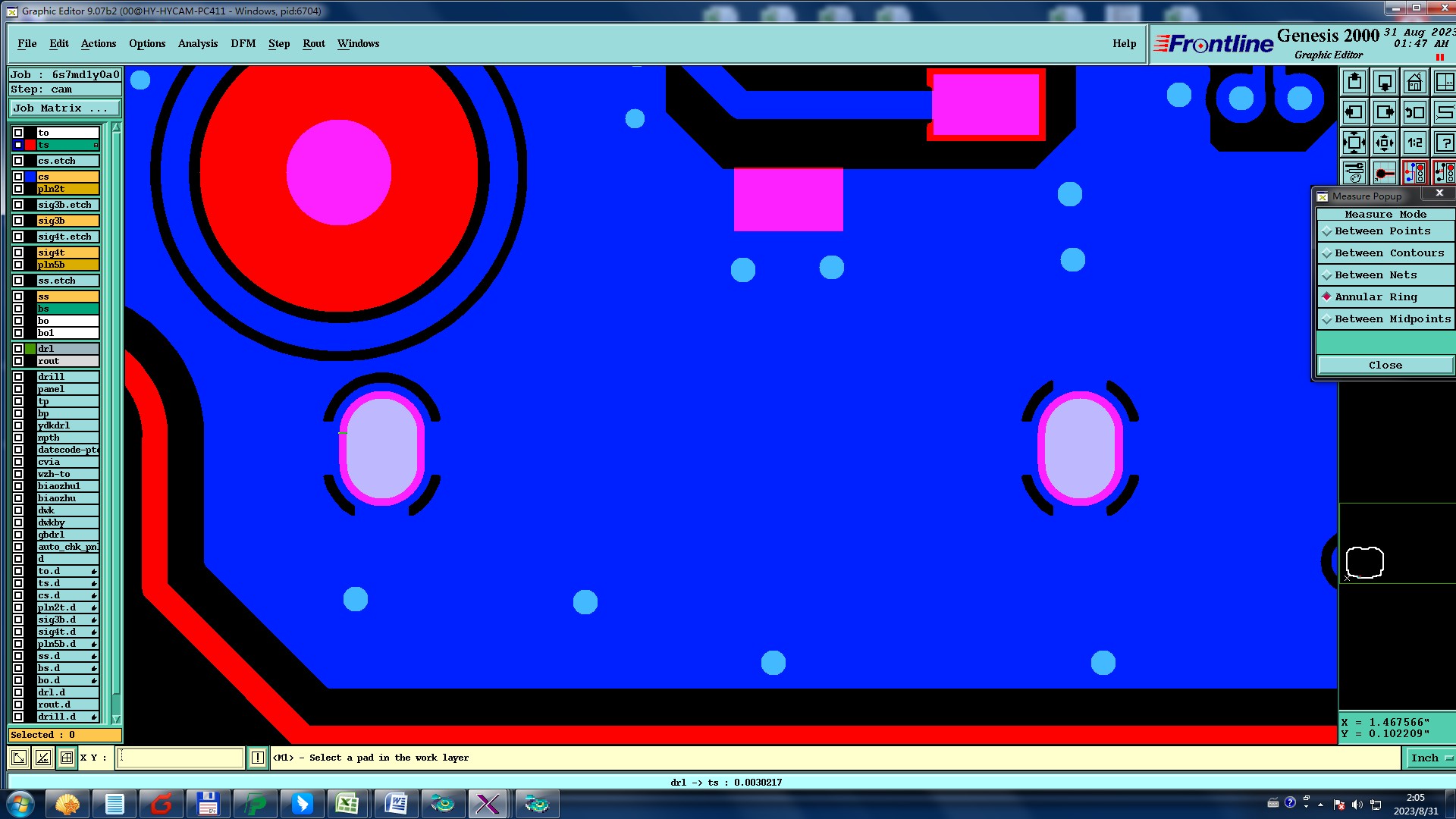The height and width of the screenshot is (819, 1456).
Task: Toggle the checkbox for layer drl
Action: coord(18,349)
